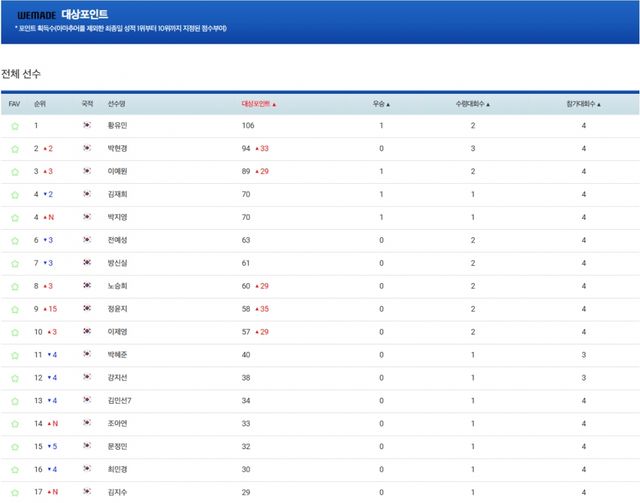Click the South Korea flag for 황유민
The image size is (640, 503).
88,126
